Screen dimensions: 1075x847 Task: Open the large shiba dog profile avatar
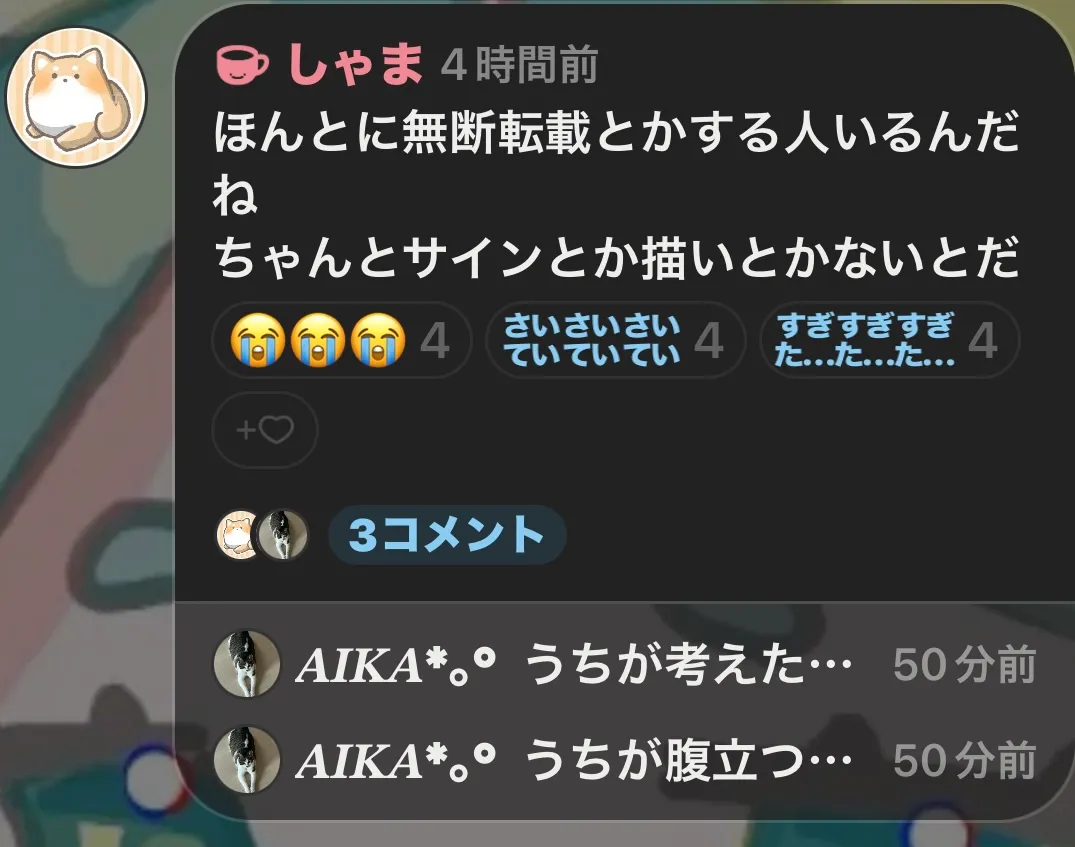tap(76, 97)
